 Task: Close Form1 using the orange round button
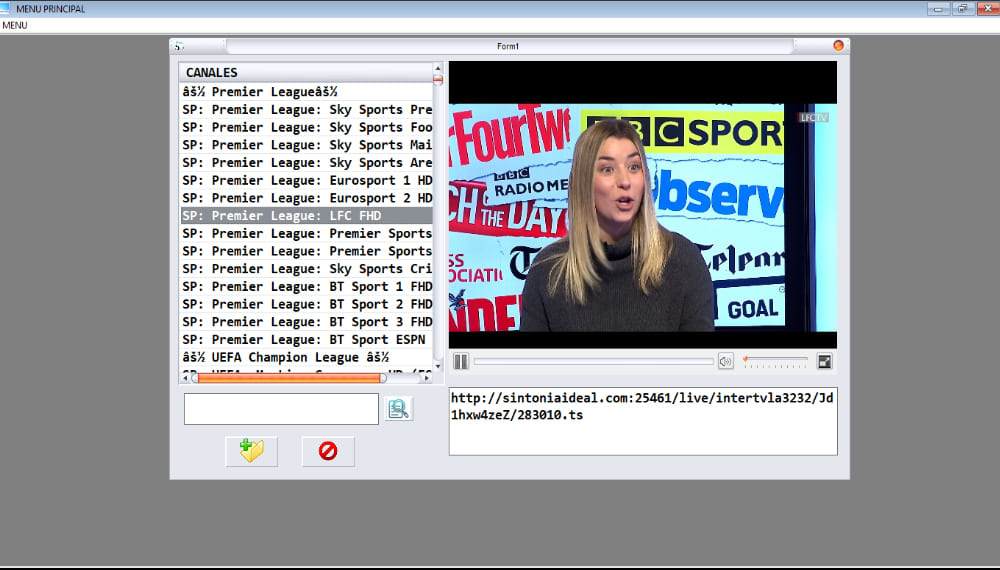tap(838, 45)
